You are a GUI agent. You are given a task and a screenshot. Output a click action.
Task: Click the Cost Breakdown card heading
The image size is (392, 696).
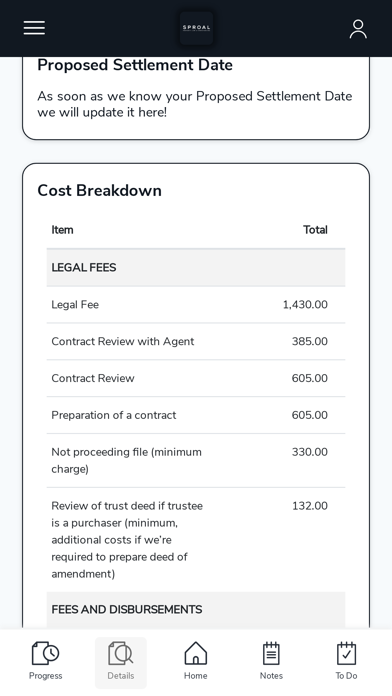pyautogui.click(x=99, y=190)
